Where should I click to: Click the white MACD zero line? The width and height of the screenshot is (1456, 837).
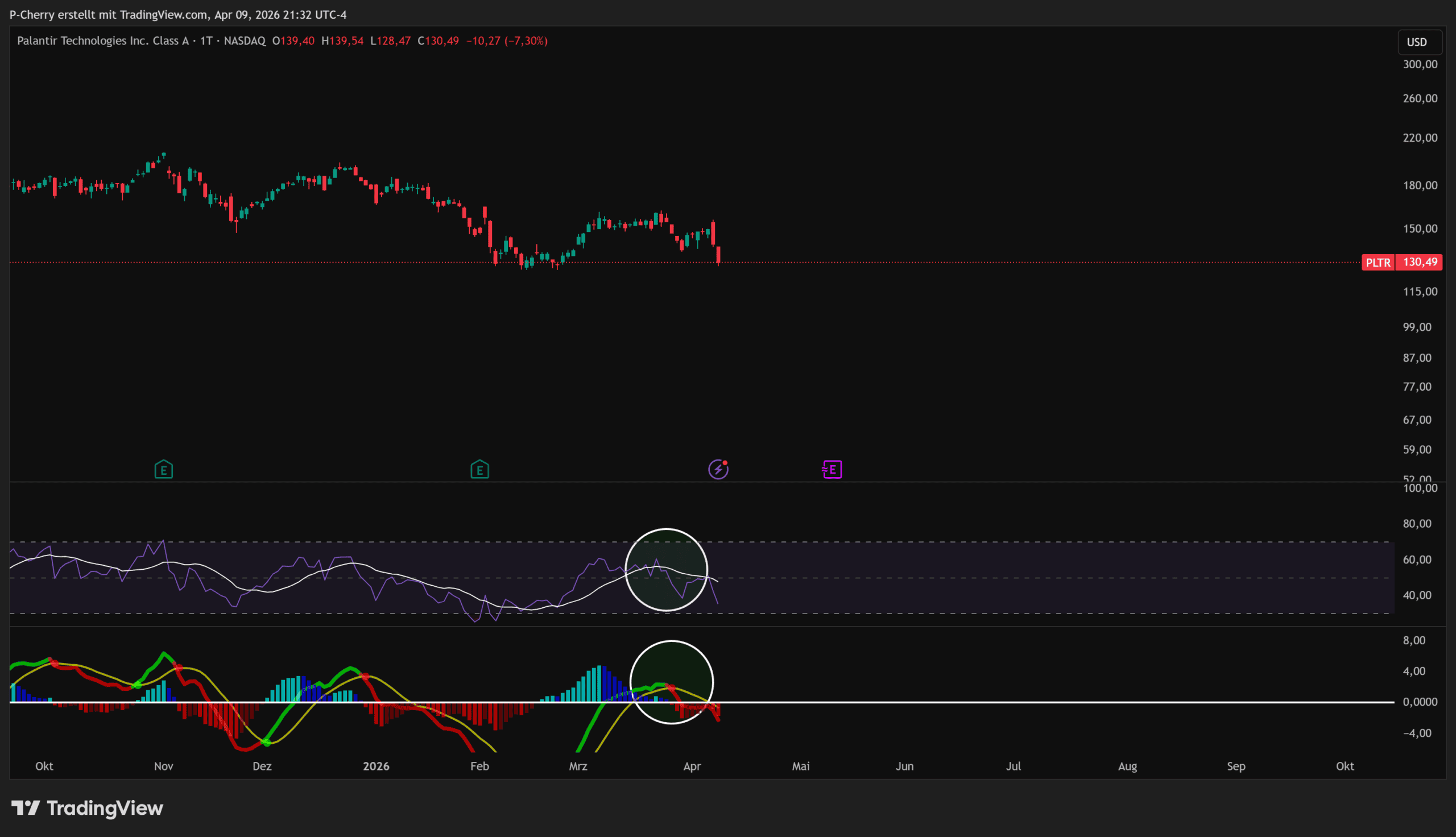point(977,702)
